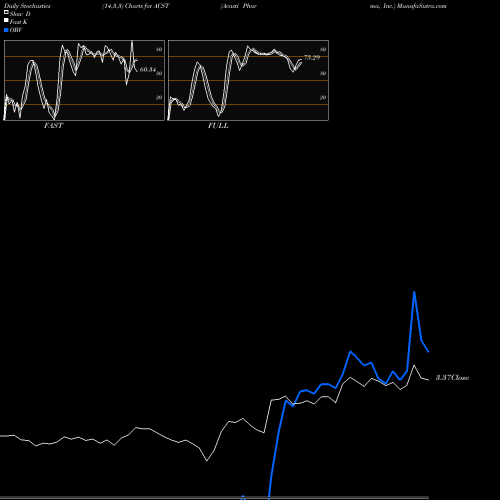This screenshot has width=500, height=500.
Task: Click the '3.37Close' price label
Action: 452,378
